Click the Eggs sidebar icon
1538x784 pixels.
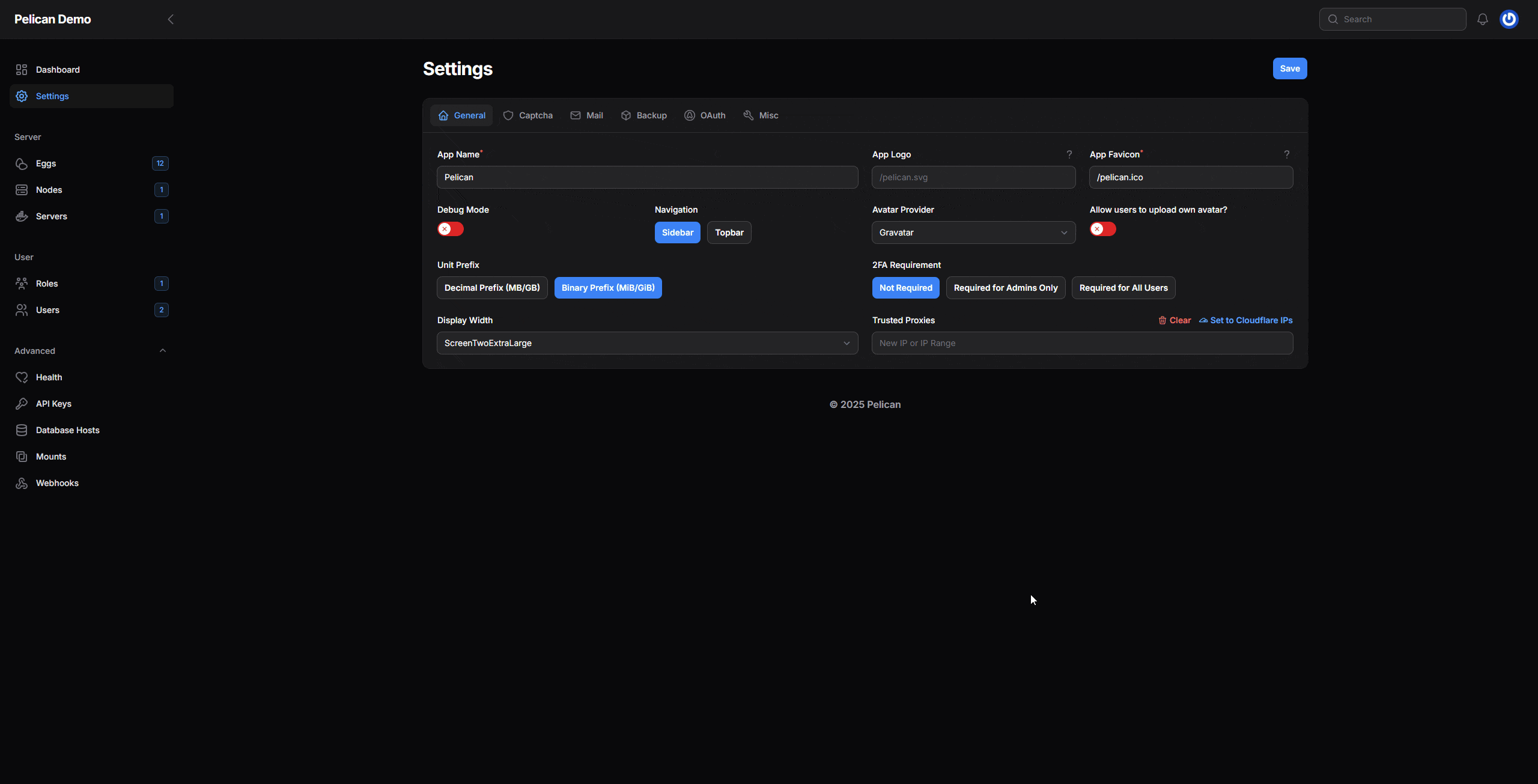pos(22,163)
